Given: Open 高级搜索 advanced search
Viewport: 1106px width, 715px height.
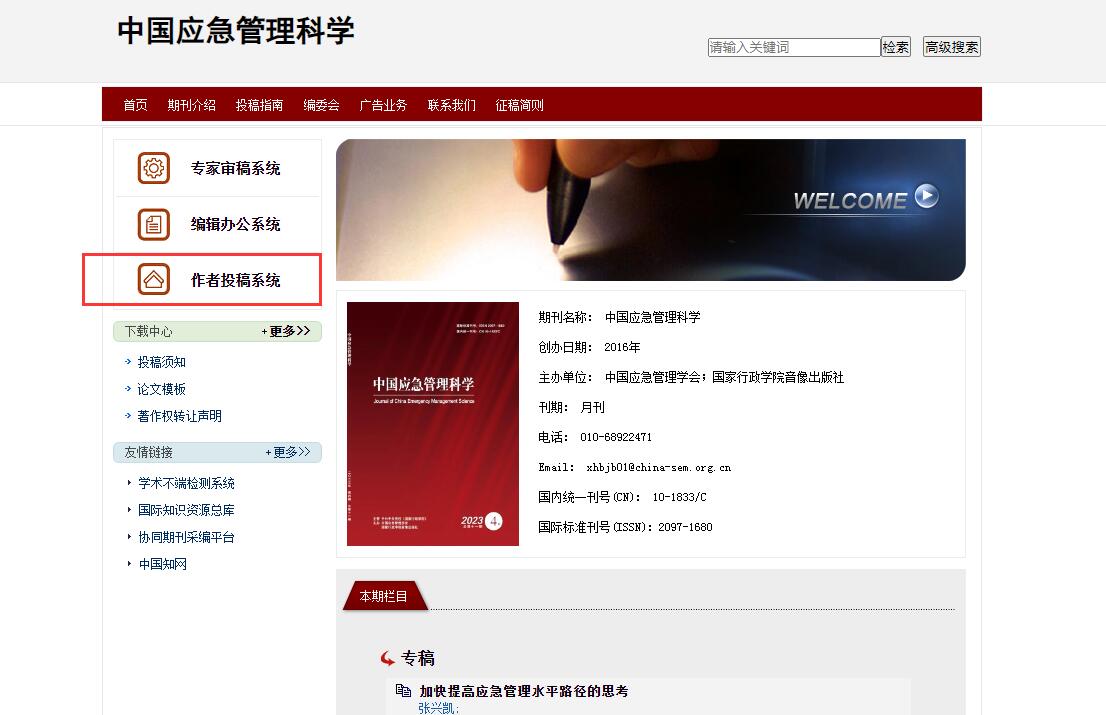Looking at the screenshot, I should (951, 47).
